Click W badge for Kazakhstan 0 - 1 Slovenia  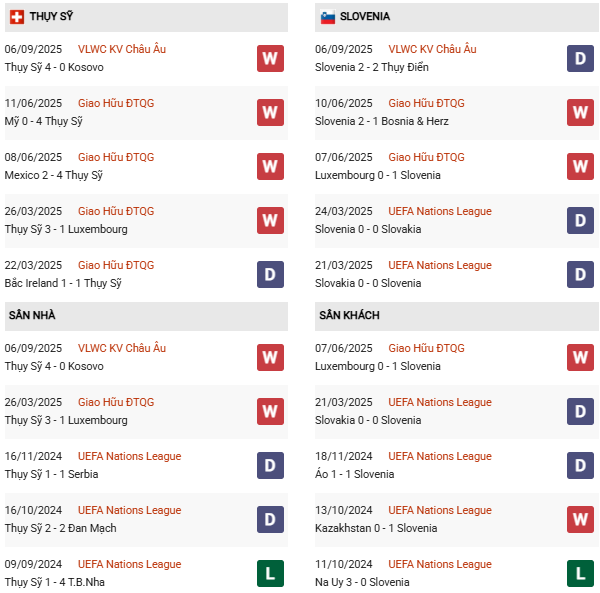(x=580, y=519)
